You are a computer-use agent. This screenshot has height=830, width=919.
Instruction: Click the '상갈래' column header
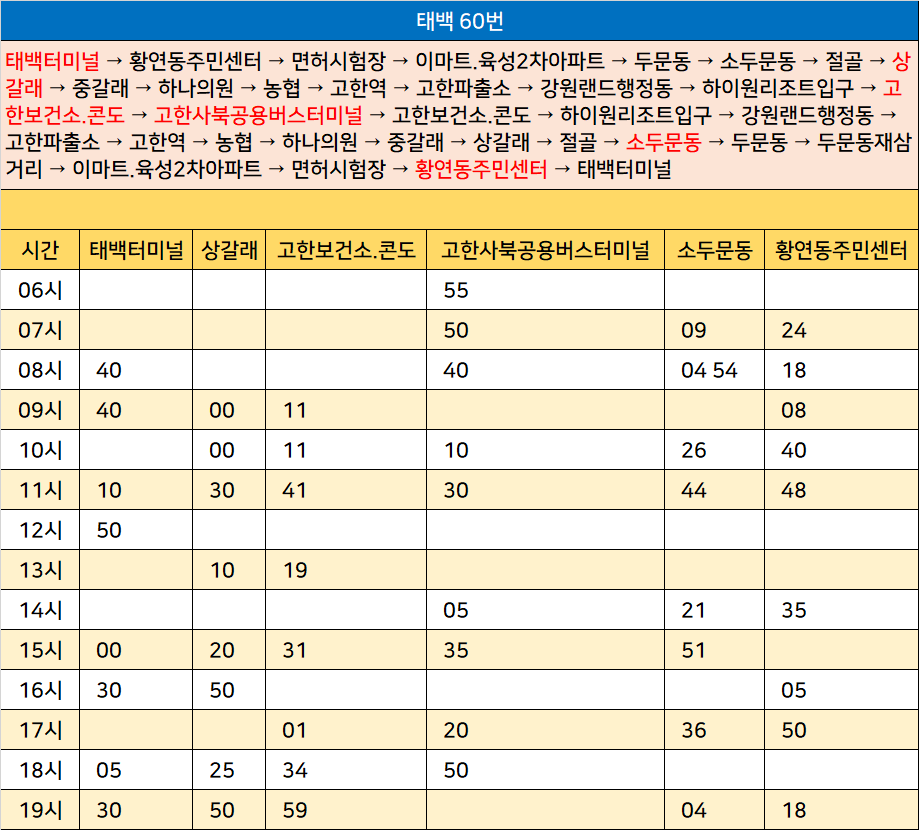[x=229, y=250]
